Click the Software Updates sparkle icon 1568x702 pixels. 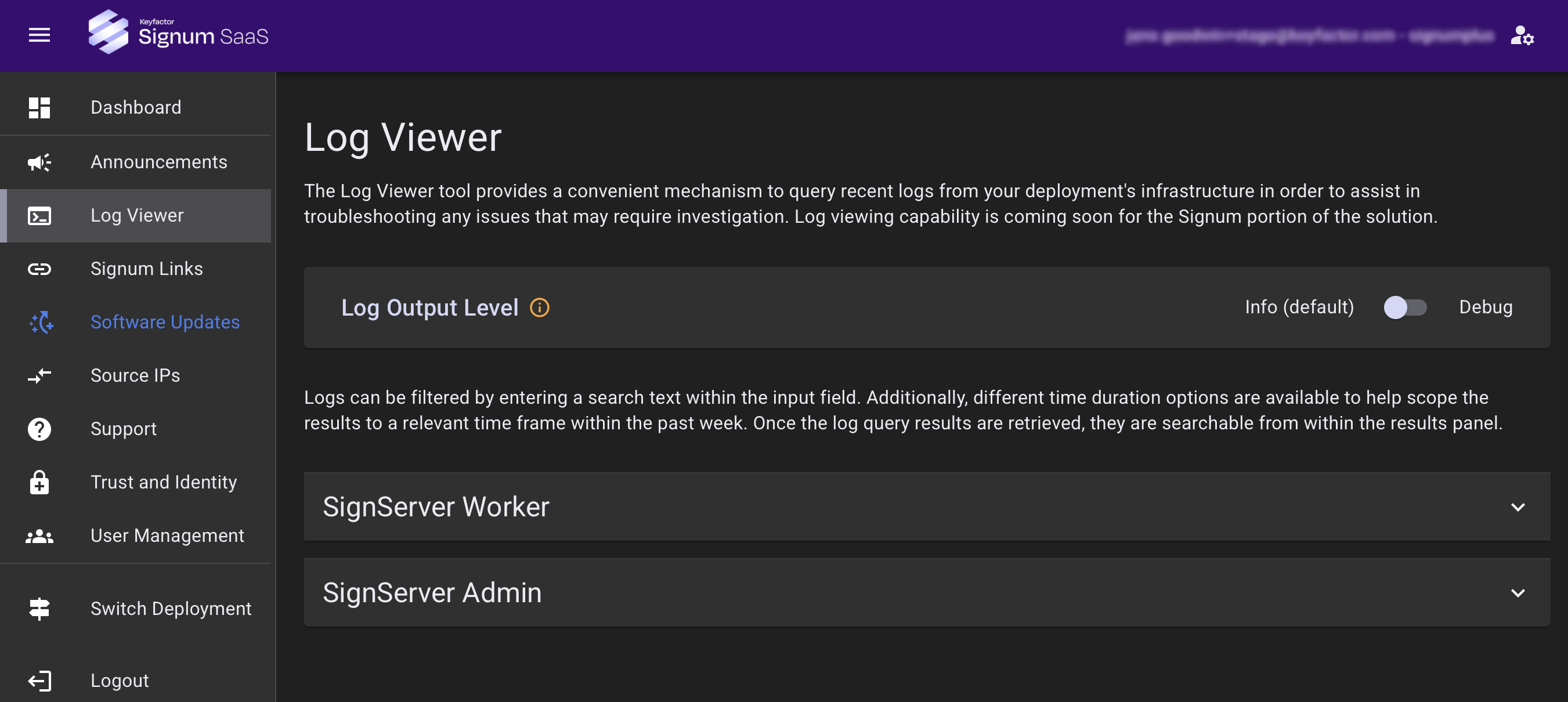pos(41,322)
